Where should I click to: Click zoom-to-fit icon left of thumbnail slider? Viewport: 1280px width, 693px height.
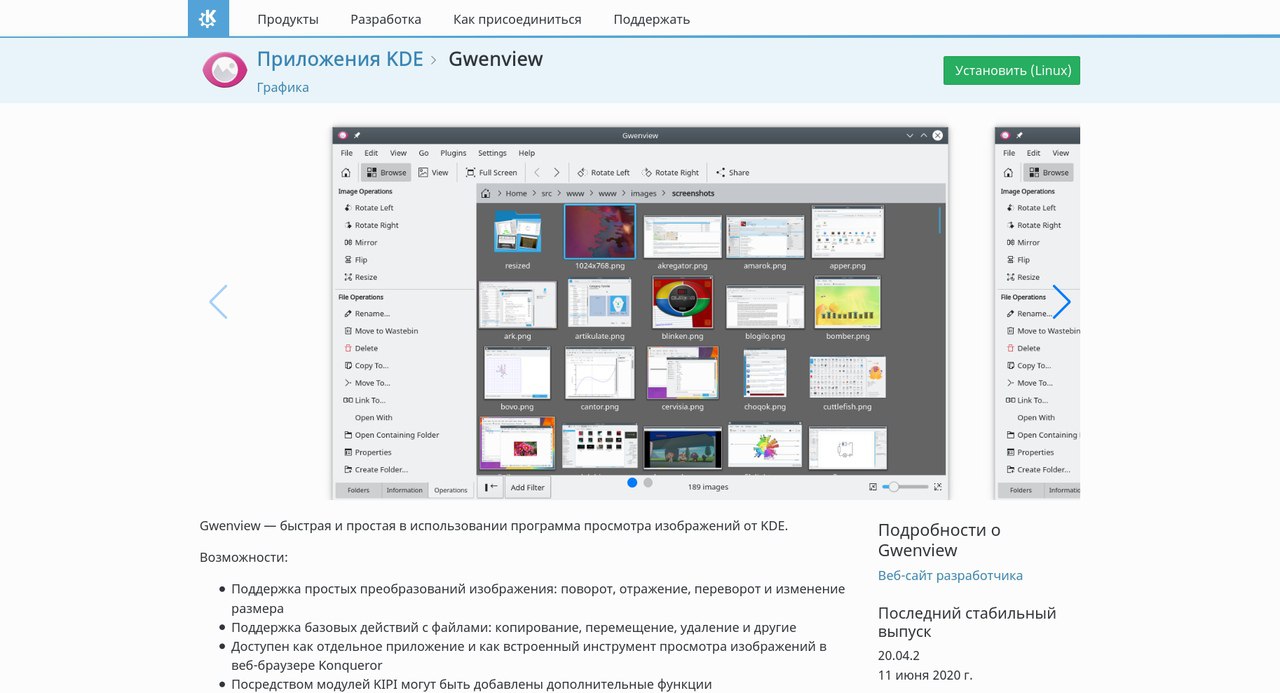[873, 487]
